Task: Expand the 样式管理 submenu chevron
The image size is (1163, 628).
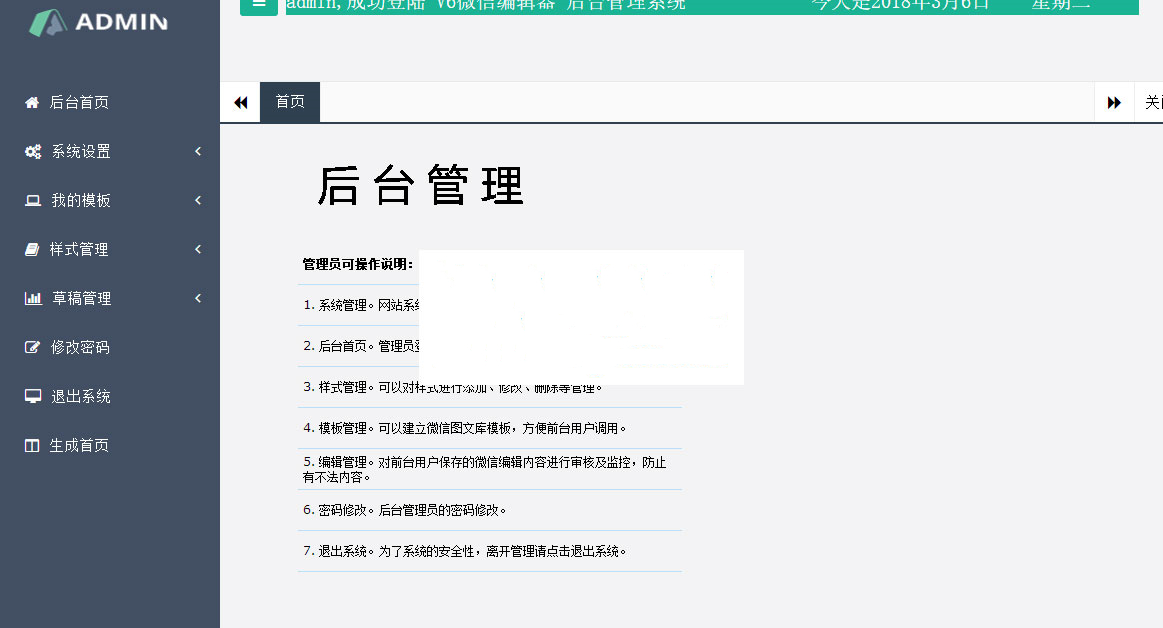Action: point(198,249)
